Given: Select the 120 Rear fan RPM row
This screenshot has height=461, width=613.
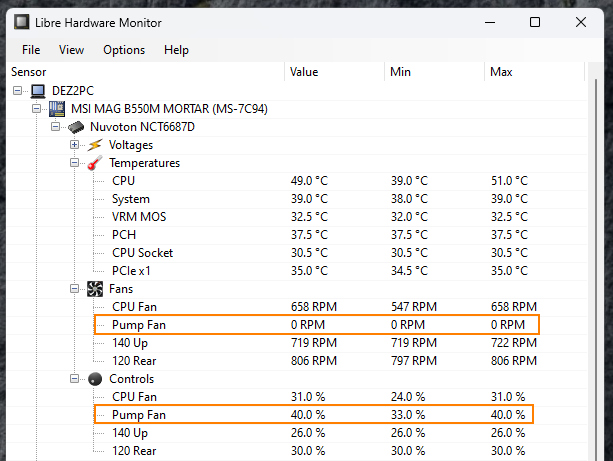Looking at the screenshot, I should (x=132, y=361).
